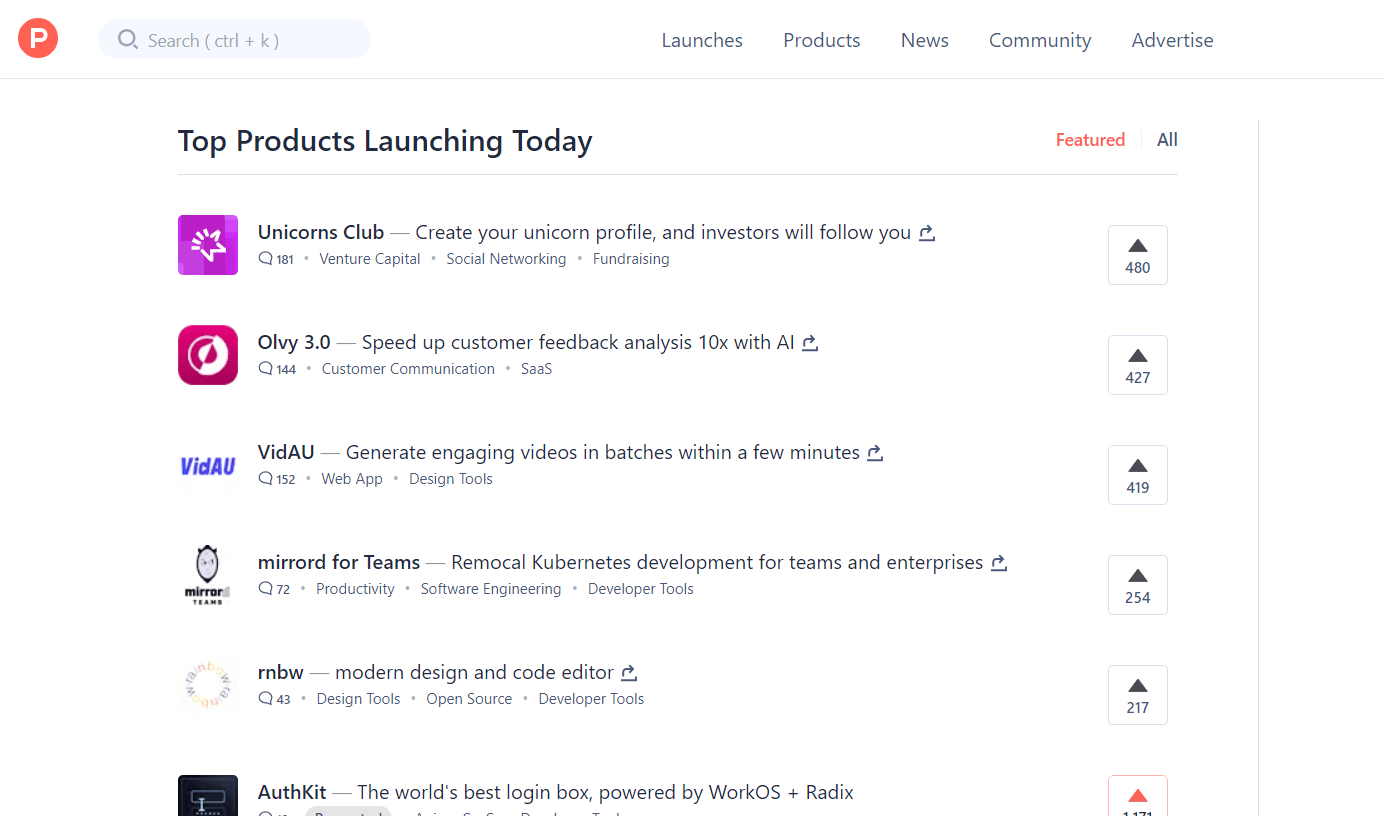Select the Fundraising topic tag

pyautogui.click(x=631, y=259)
